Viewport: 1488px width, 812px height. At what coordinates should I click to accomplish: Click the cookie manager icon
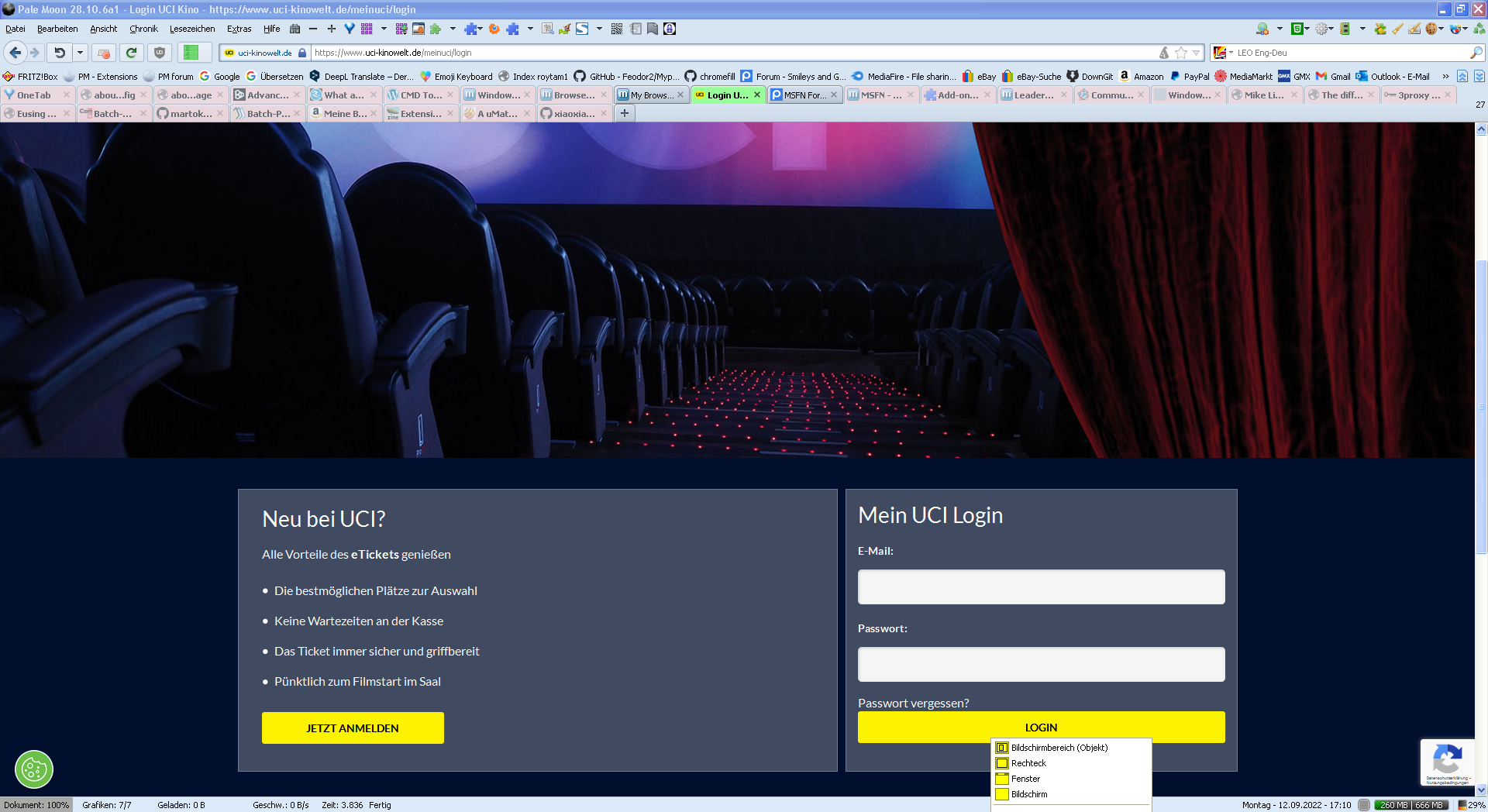pos(1431,29)
